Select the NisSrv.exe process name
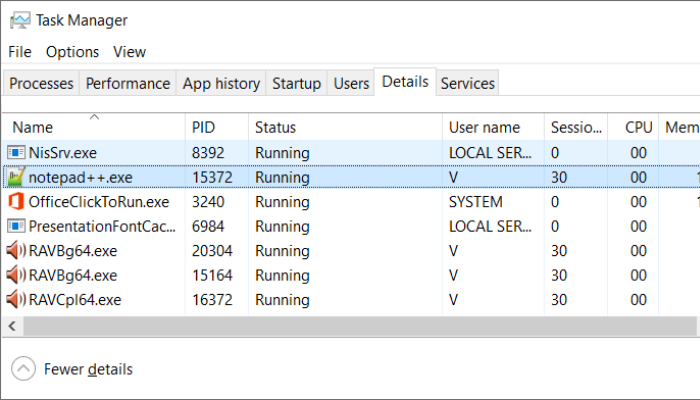Screen dimensions: 700x400 pyautogui.click(x=62, y=153)
